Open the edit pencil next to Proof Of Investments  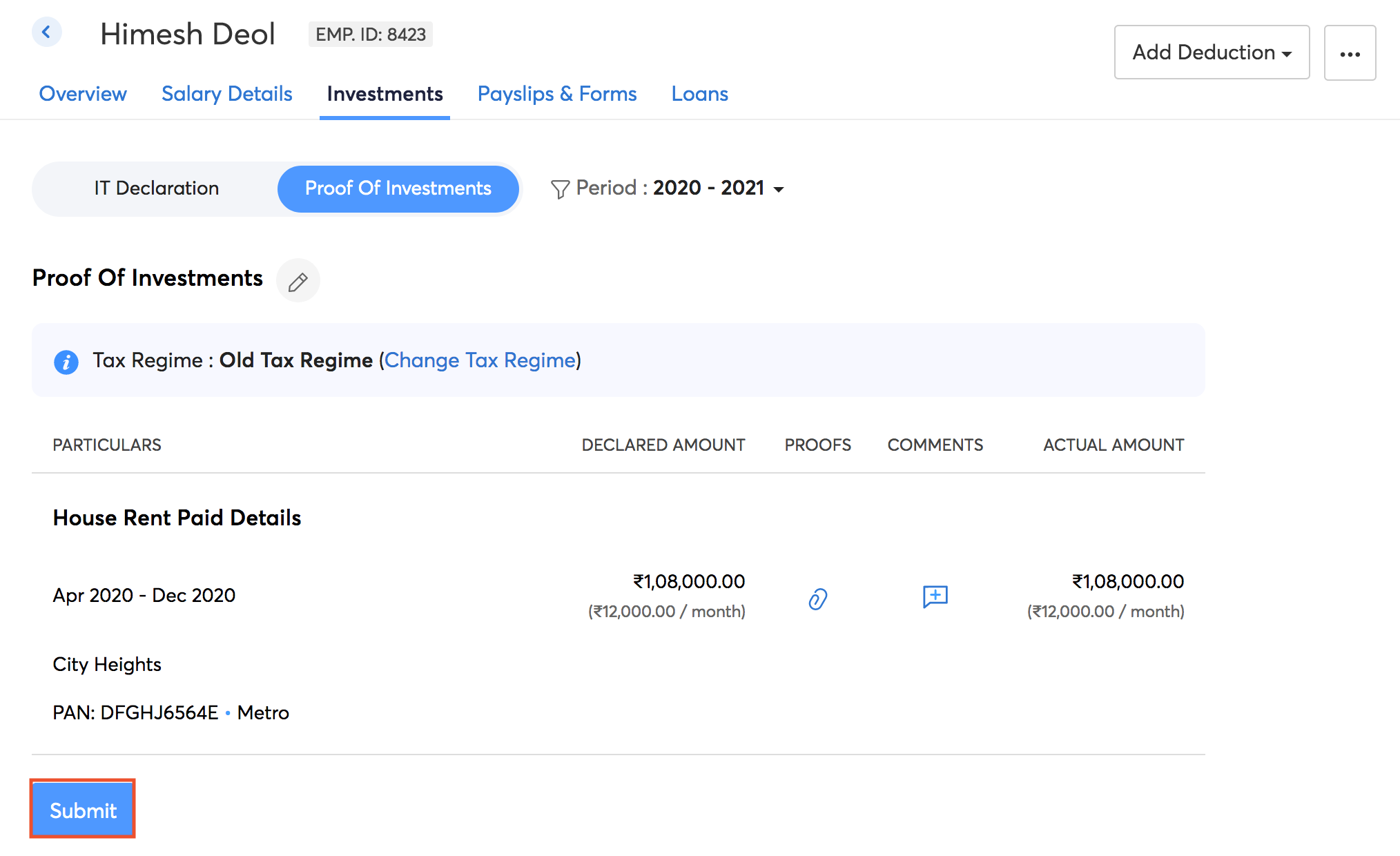(298, 280)
